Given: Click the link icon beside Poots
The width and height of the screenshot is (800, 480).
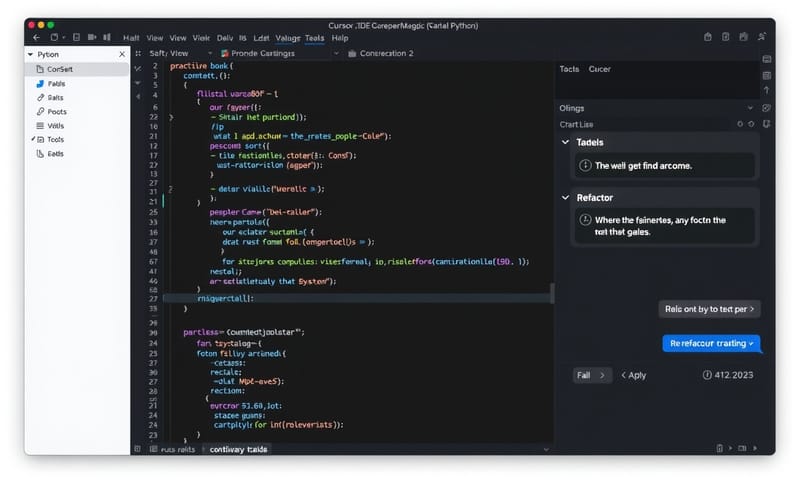Looking at the screenshot, I should tap(40, 111).
